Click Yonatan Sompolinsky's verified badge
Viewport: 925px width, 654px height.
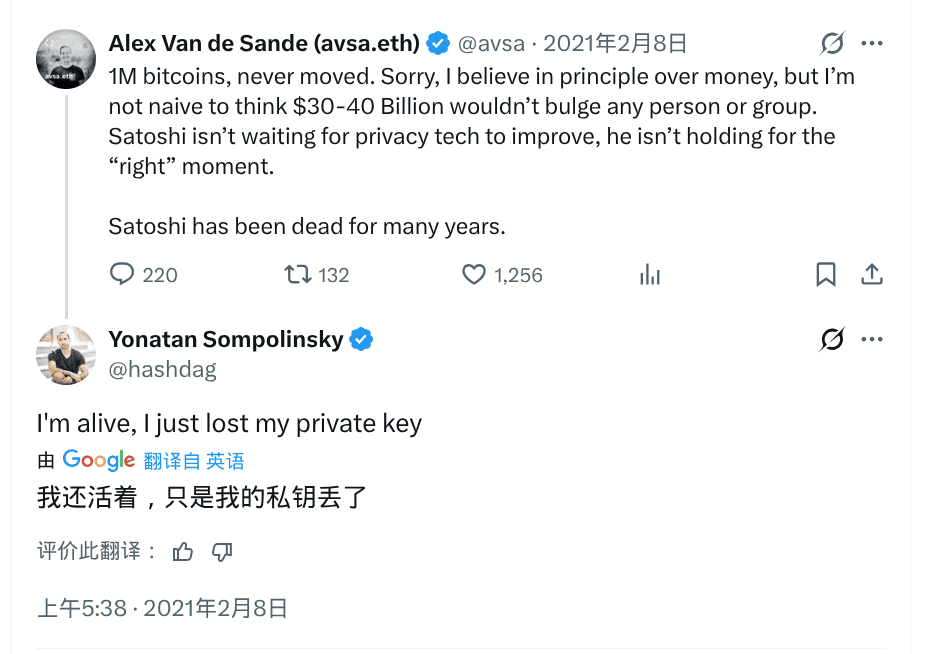click(361, 340)
